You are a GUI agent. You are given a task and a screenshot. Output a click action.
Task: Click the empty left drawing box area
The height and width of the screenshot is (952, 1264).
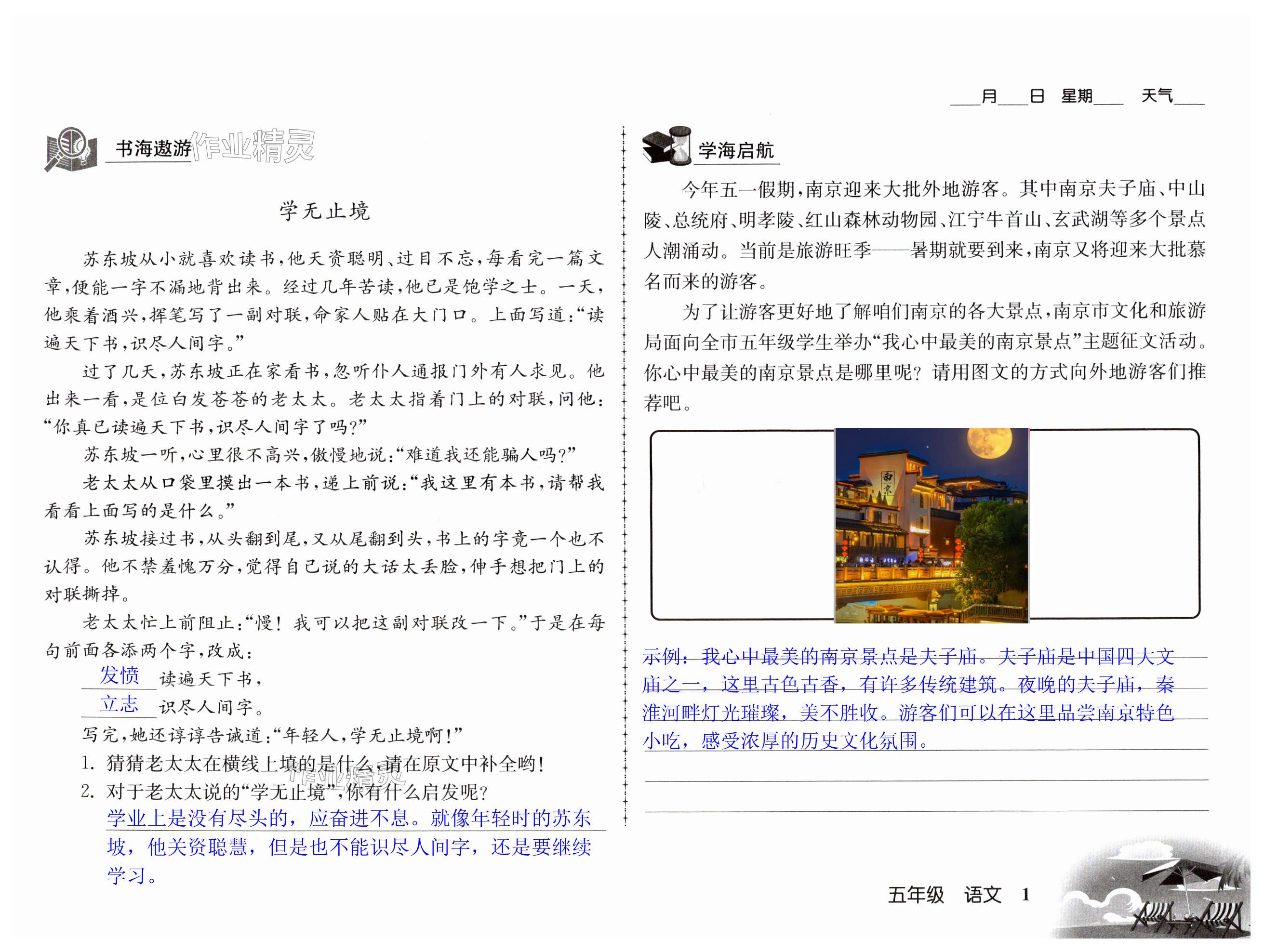[743, 525]
